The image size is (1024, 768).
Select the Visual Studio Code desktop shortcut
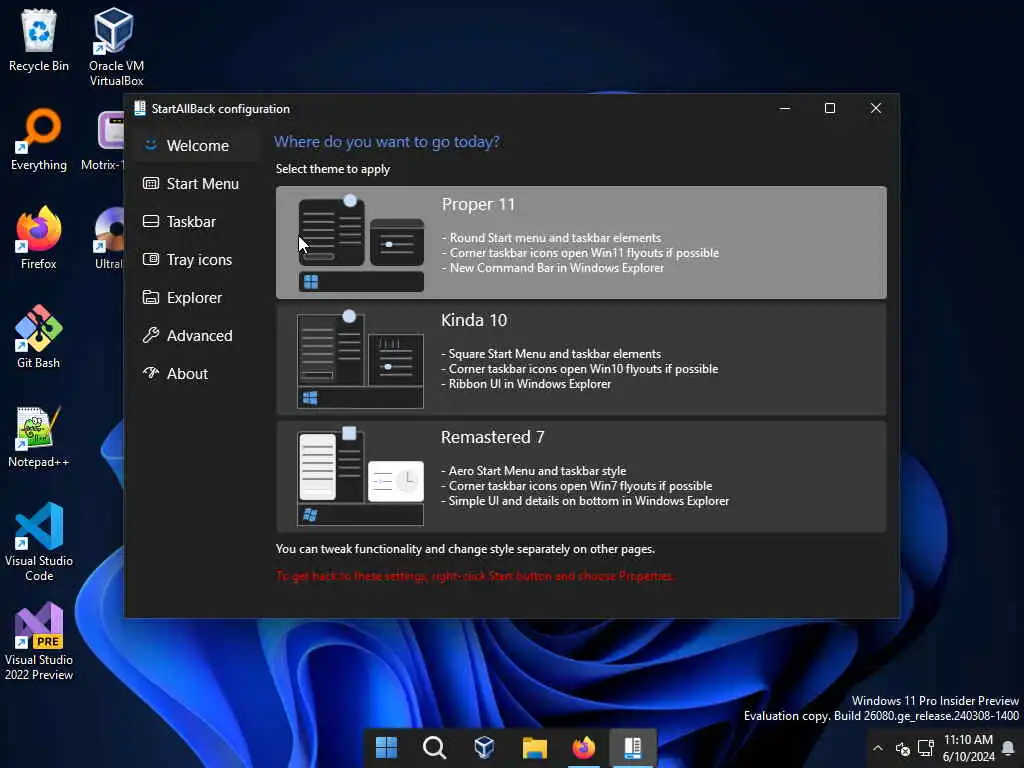coord(39,541)
